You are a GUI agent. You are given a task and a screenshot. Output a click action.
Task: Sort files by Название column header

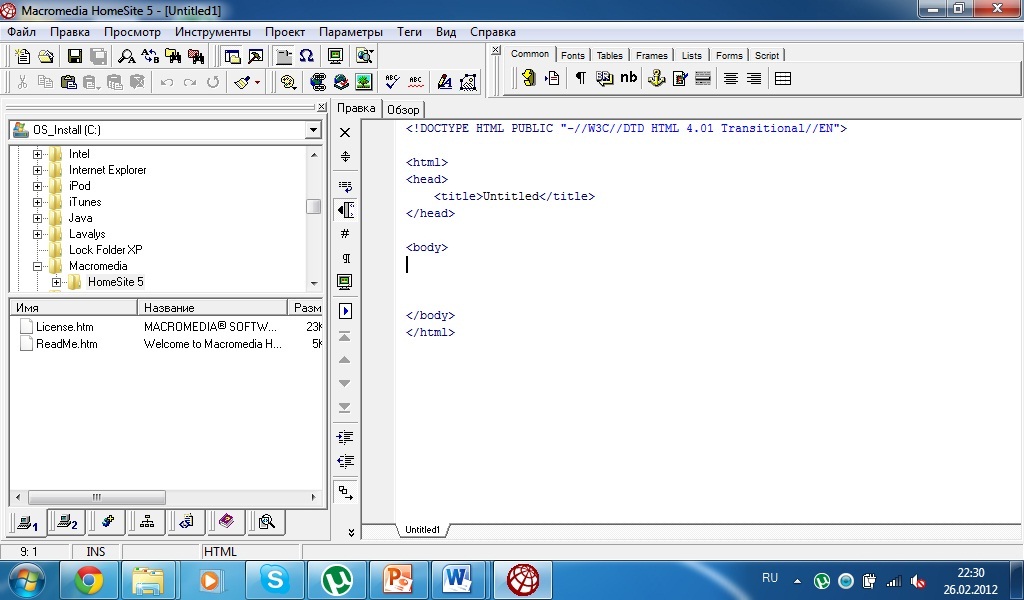tap(212, 308)
